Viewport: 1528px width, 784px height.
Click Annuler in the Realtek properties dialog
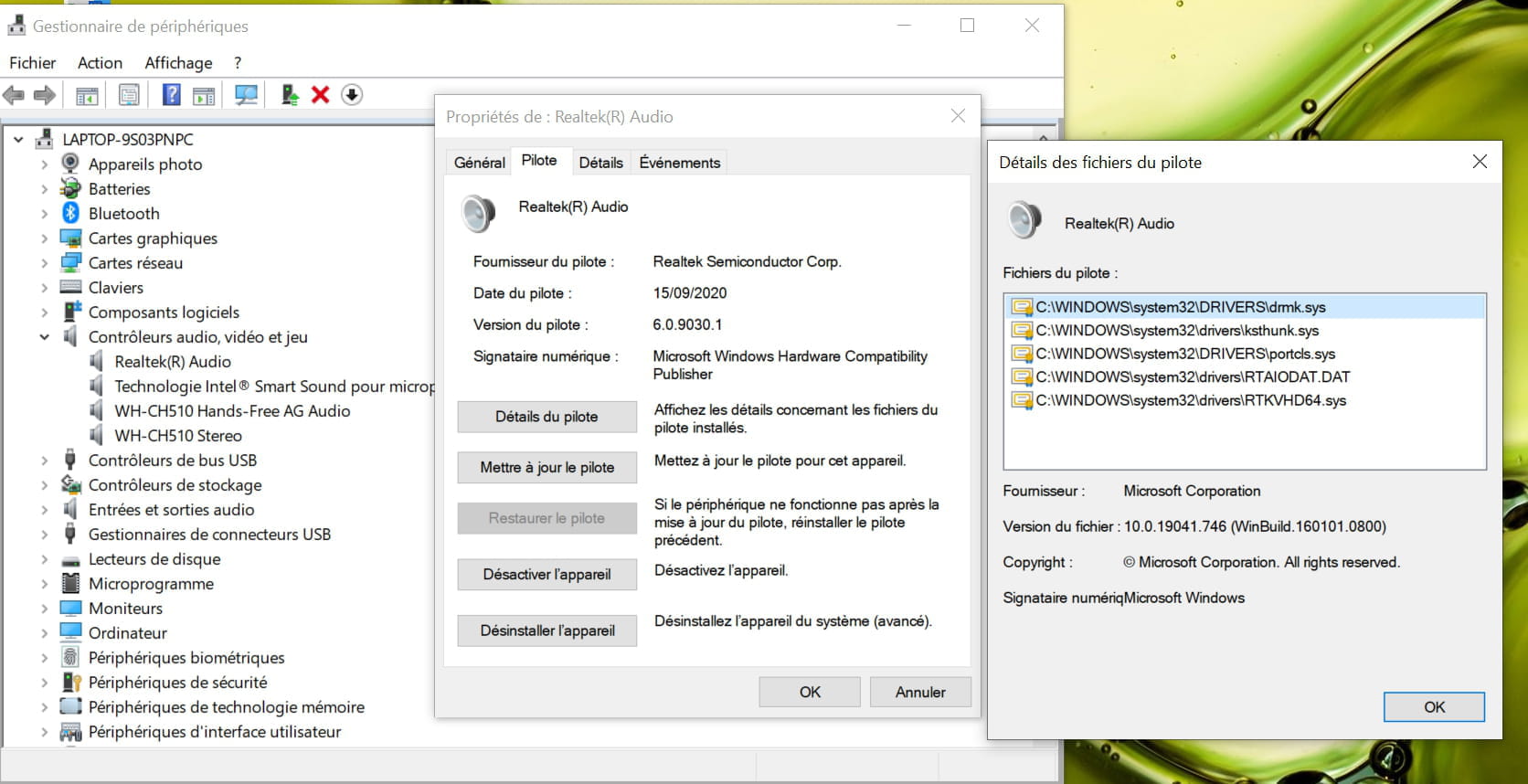pos(920,692)
